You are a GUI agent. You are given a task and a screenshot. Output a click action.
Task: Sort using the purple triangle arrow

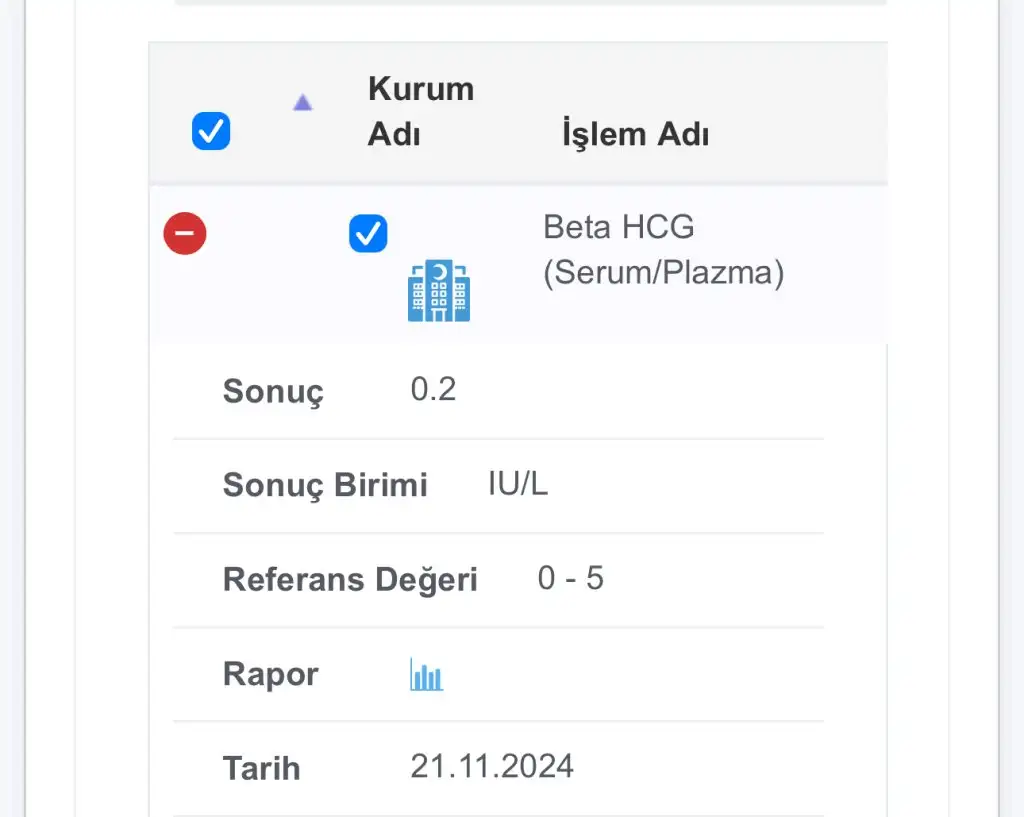coord(302,103)
